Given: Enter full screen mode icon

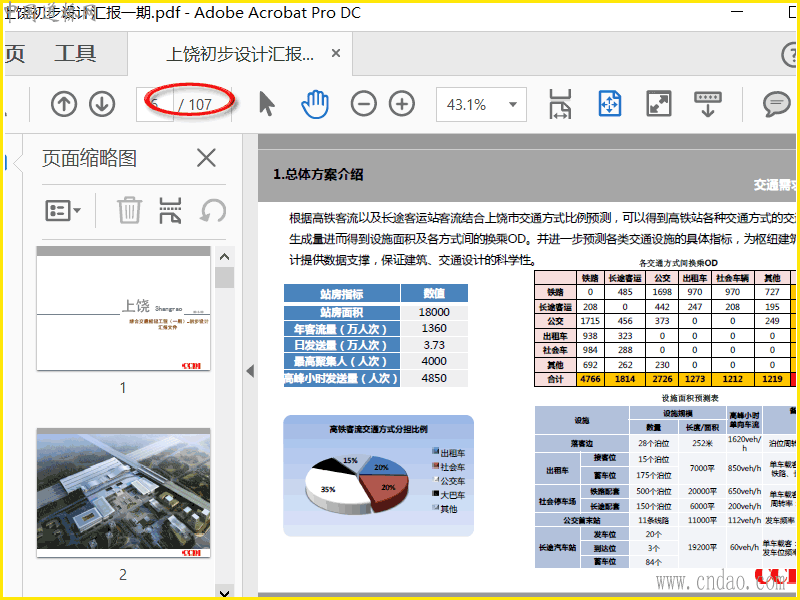Looking at the screenshot, I should pyautogui.click(x=659, y=104).
